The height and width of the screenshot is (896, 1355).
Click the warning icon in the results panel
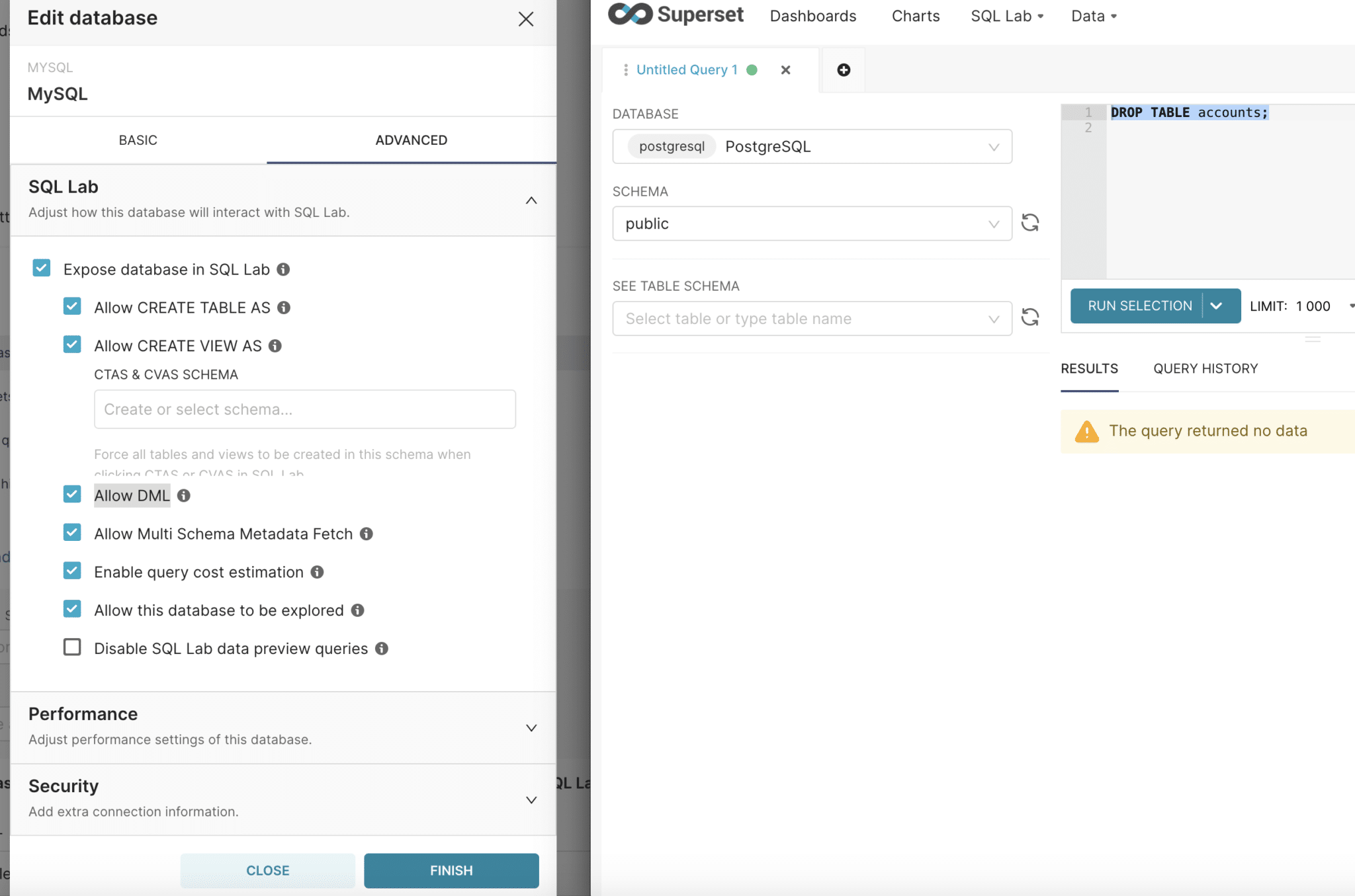point(1086,430)
